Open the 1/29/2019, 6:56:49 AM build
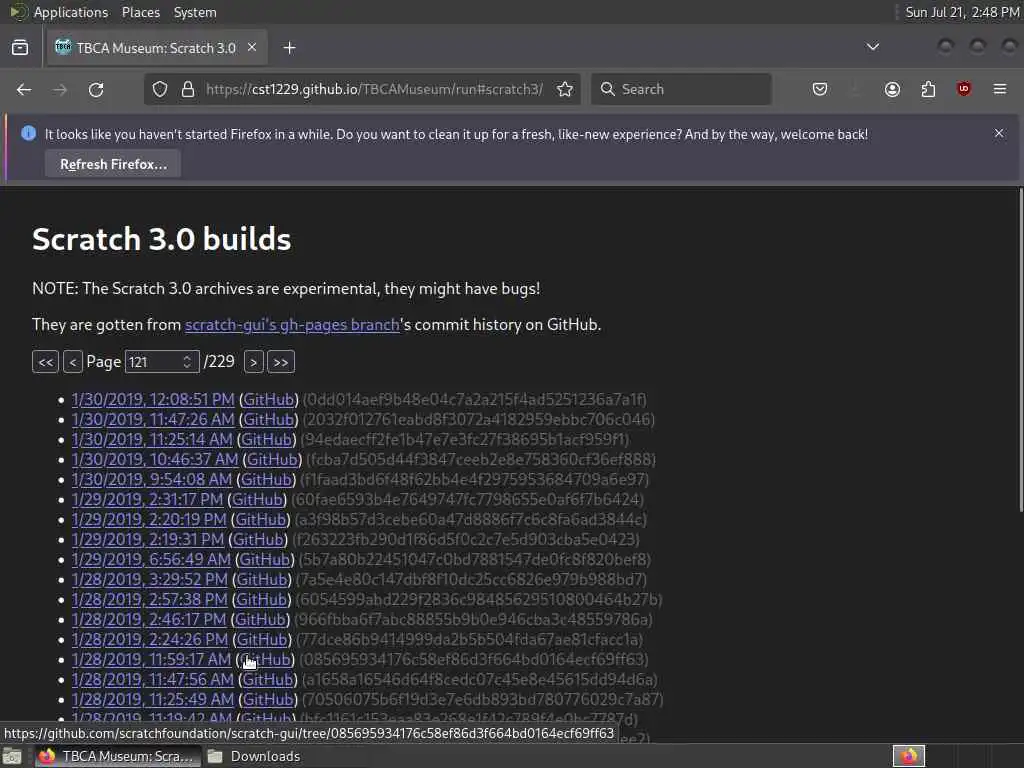This screenshot has width=1024, height=768. [x=151, y=560]
